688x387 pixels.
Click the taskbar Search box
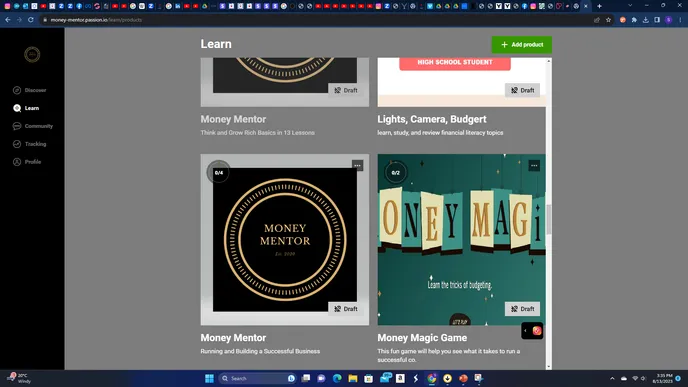click(x=258, y=378)
